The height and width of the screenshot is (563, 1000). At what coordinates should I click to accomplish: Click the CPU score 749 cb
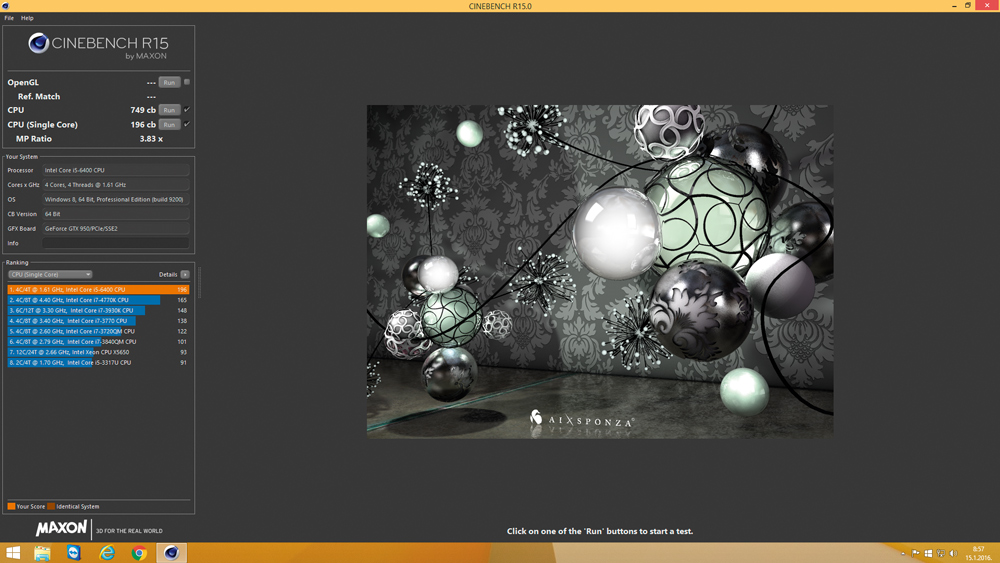[143, 110]
